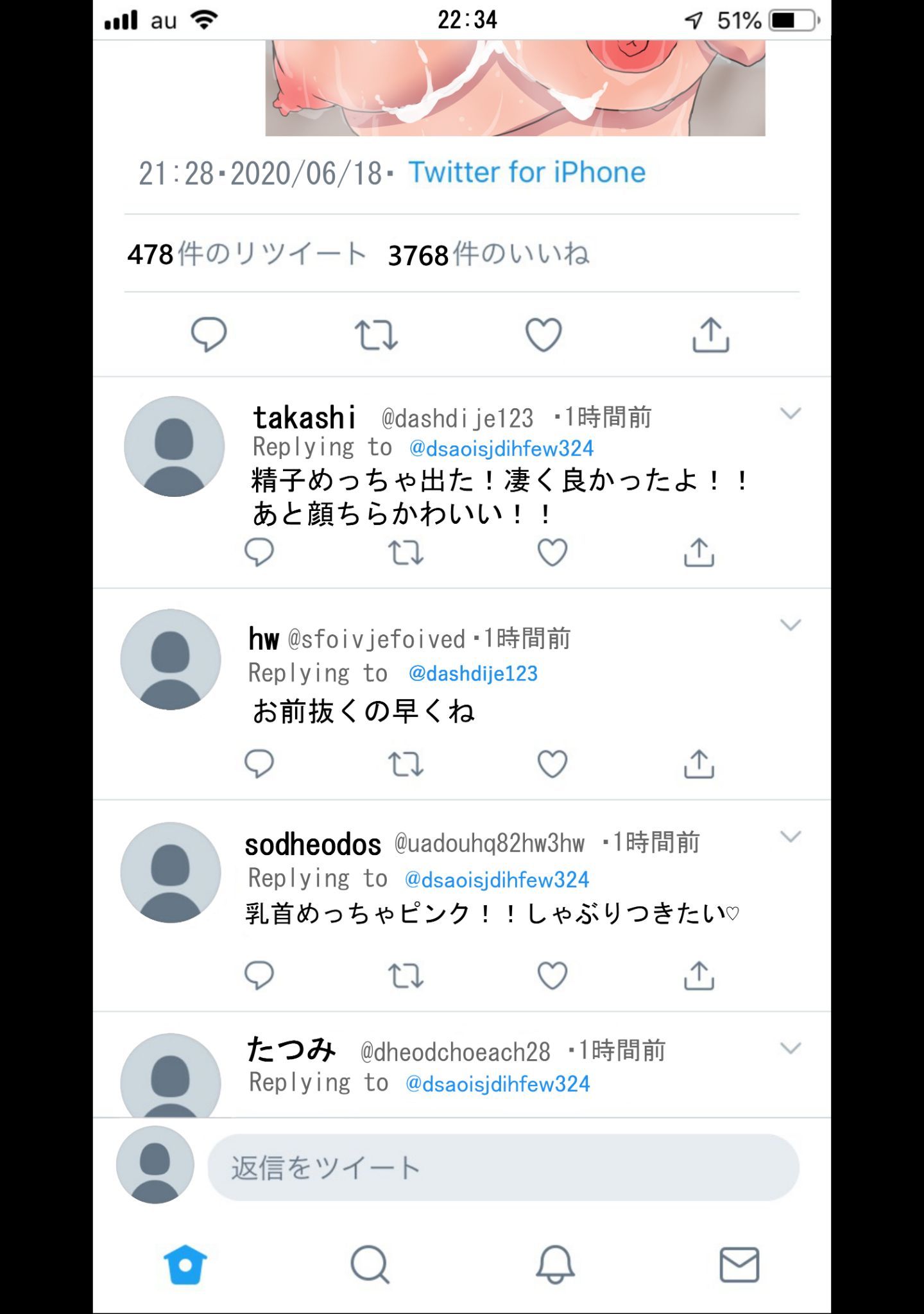This screenshot has width=924, height=1314.
Task: Open the "Twitter for iPhone" link
Action: click(x=527, y=173)
